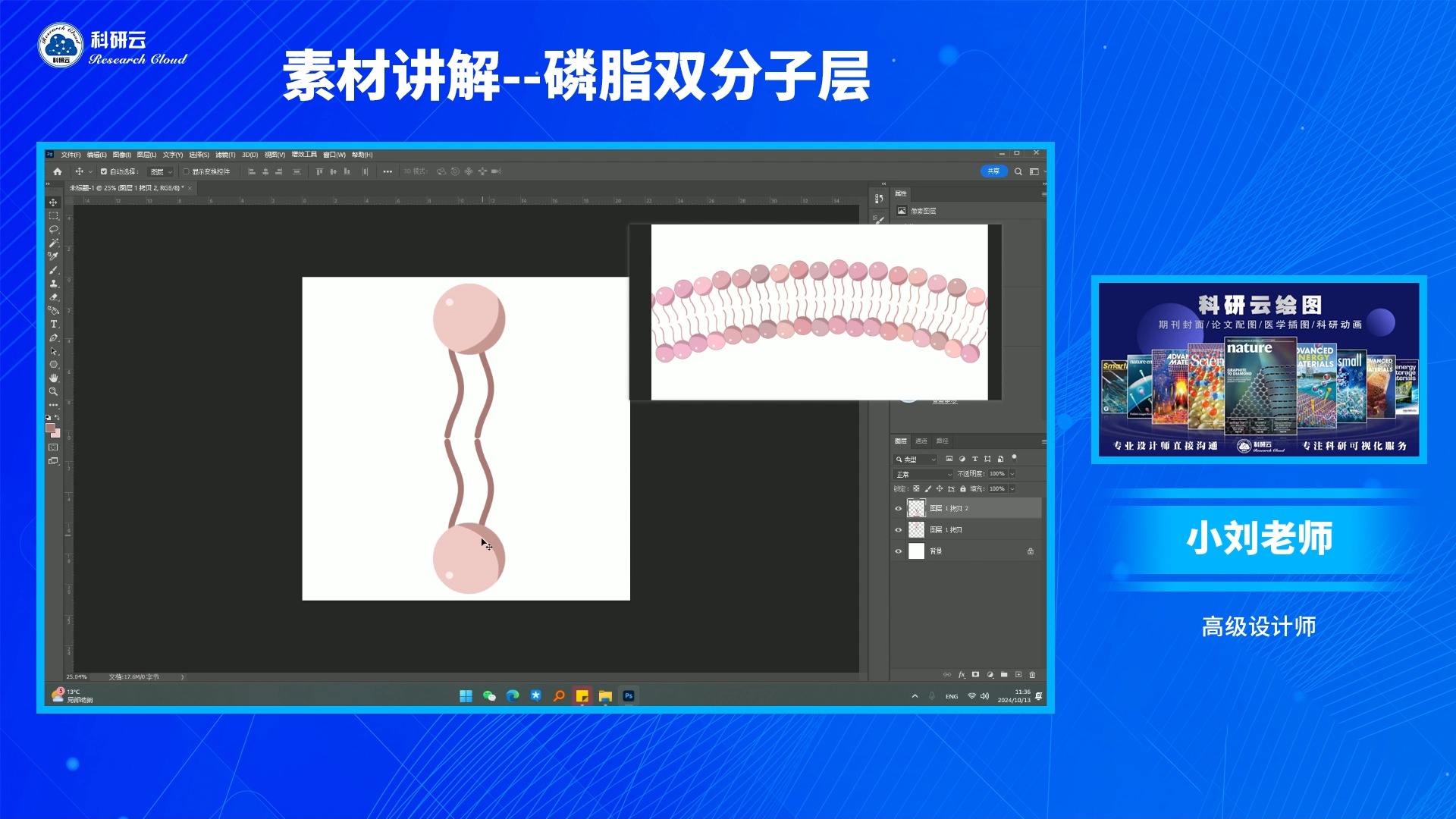The image size is (1456, 819).
Task: Open the 图层 auto-select dropdown
Action: click(161, 172)
